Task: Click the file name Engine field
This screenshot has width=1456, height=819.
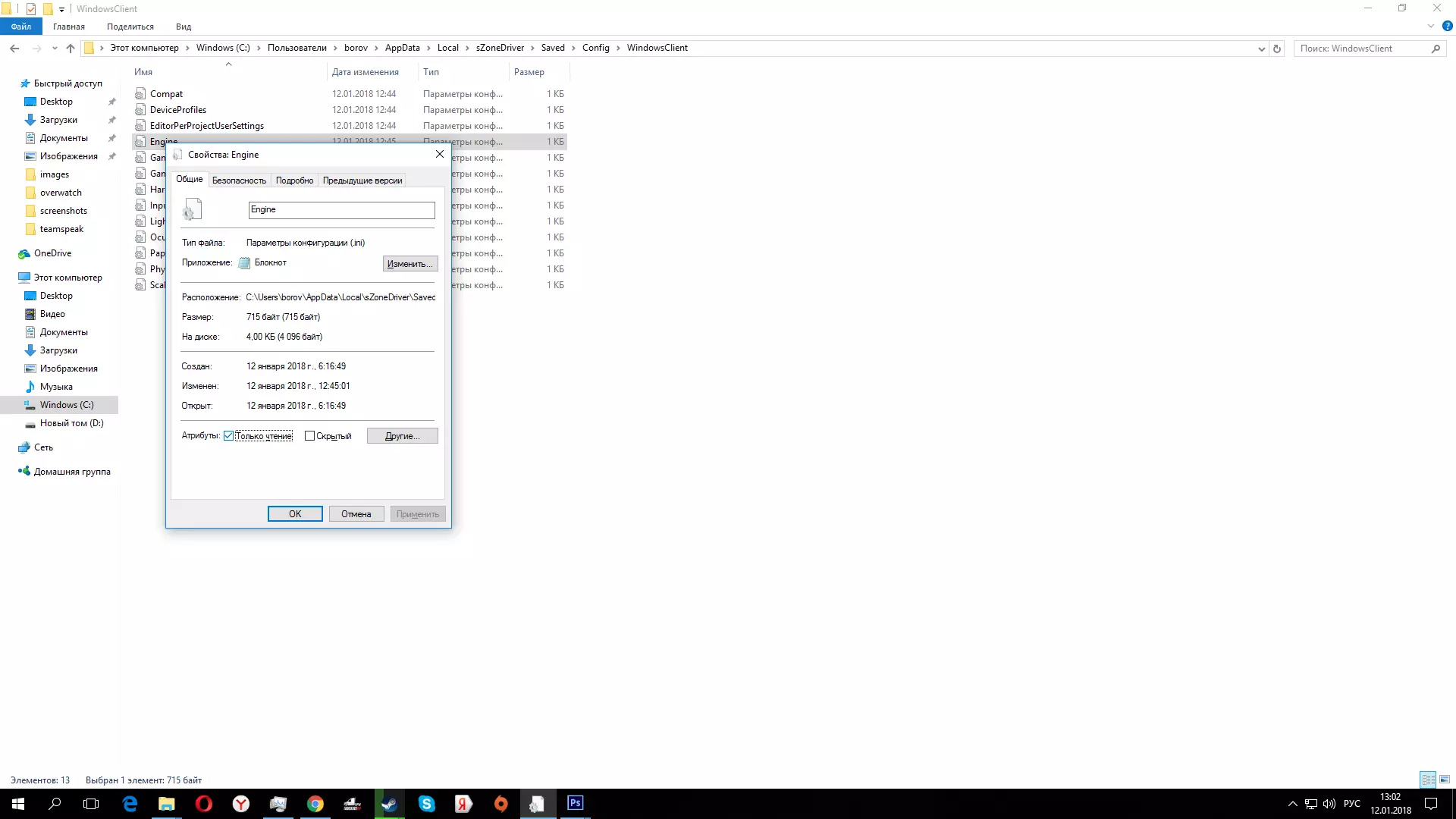Action: (341, 210)
